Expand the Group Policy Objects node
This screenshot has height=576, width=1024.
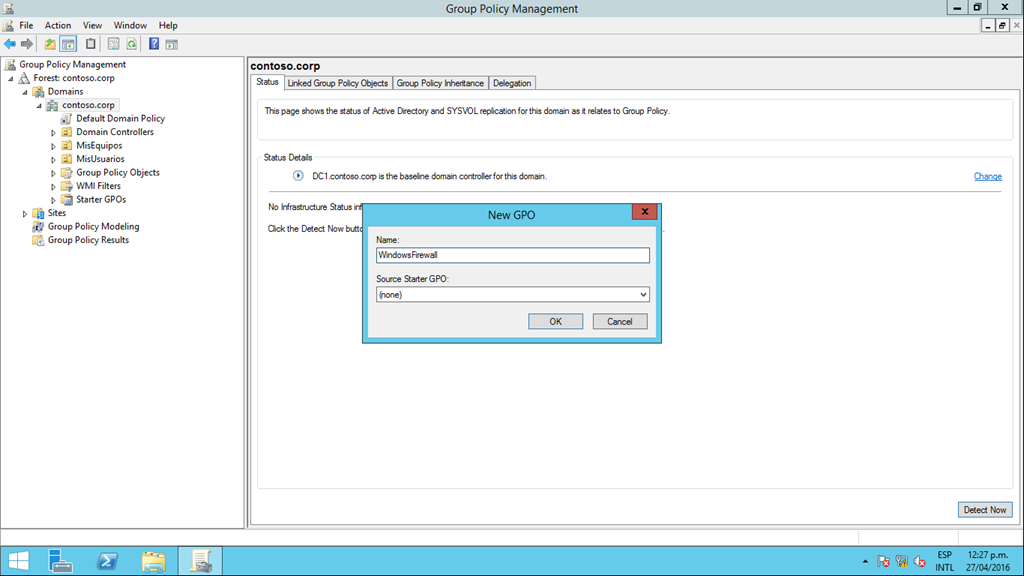[x=54, y=173]
